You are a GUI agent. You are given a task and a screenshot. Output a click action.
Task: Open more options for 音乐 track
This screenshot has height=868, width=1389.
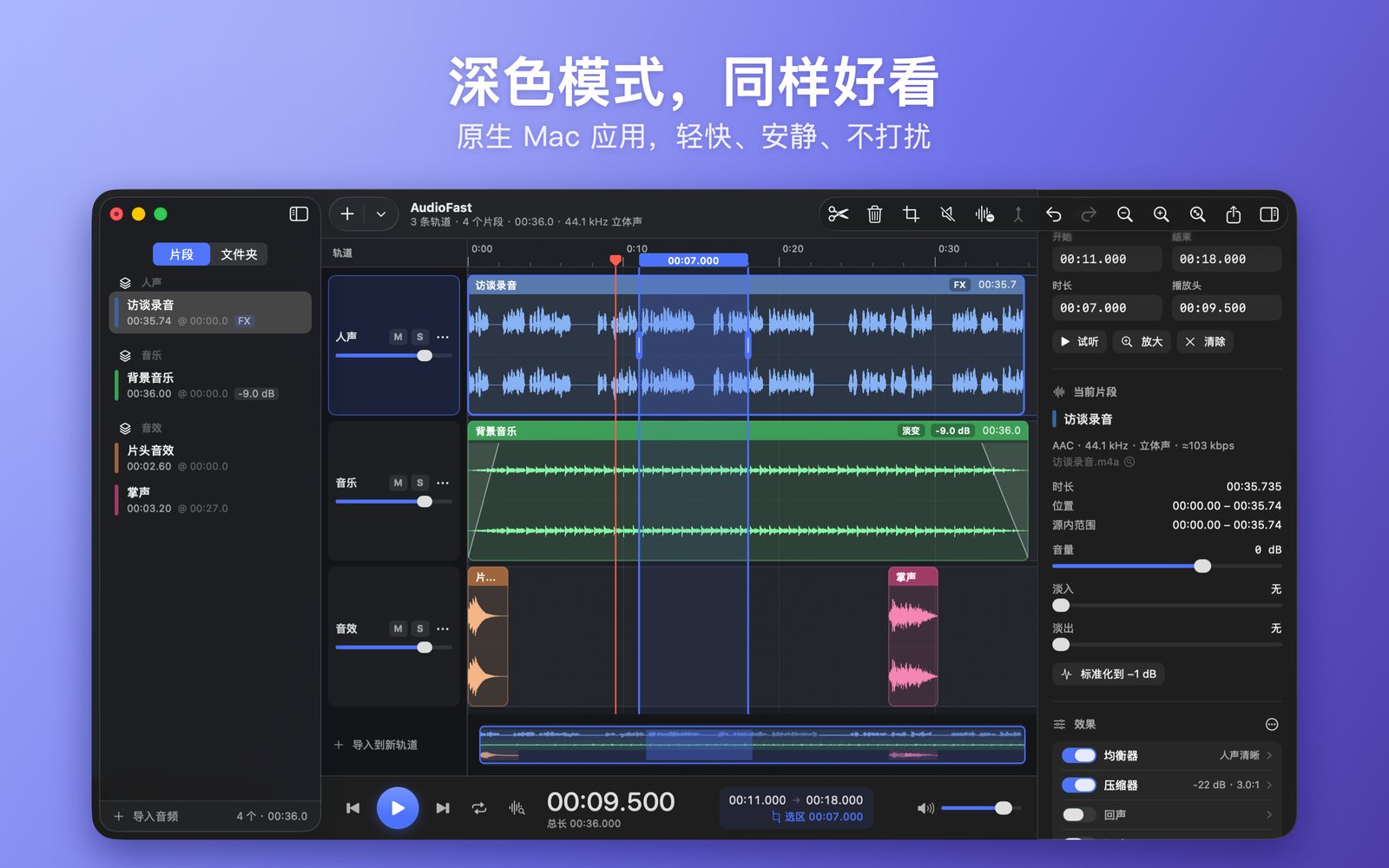443,483
